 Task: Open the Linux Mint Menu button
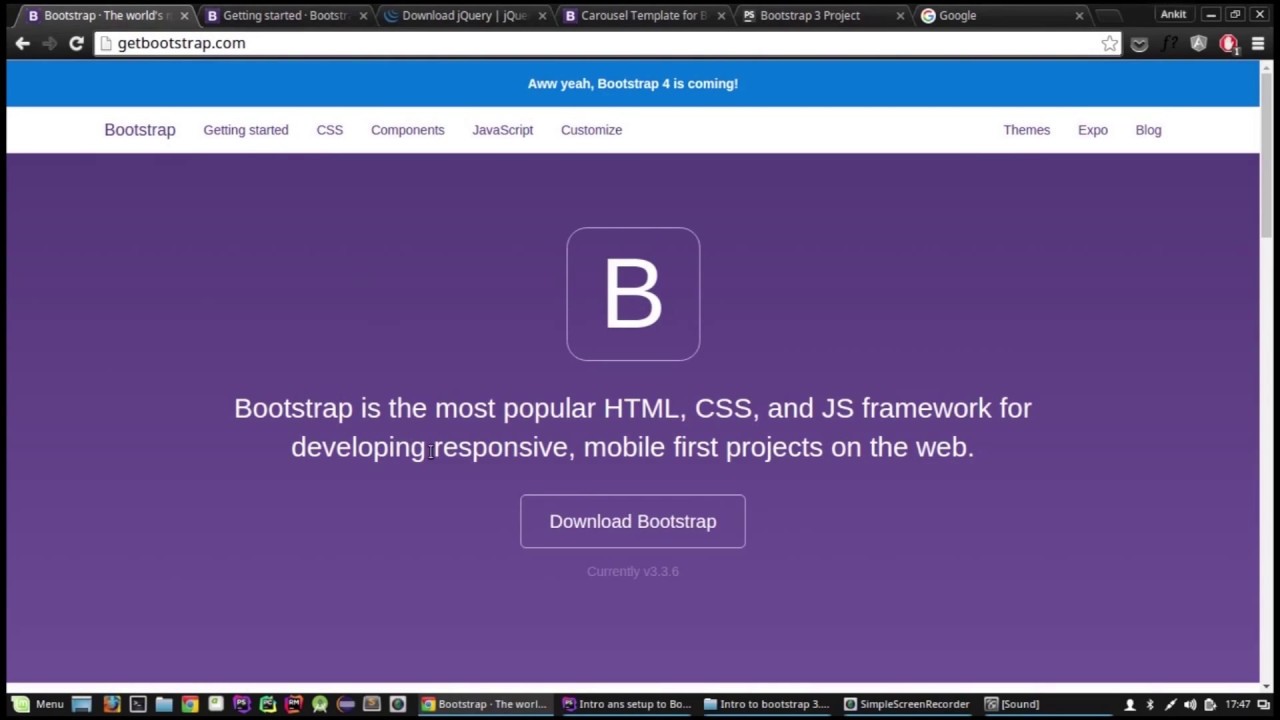coord(38,704)
